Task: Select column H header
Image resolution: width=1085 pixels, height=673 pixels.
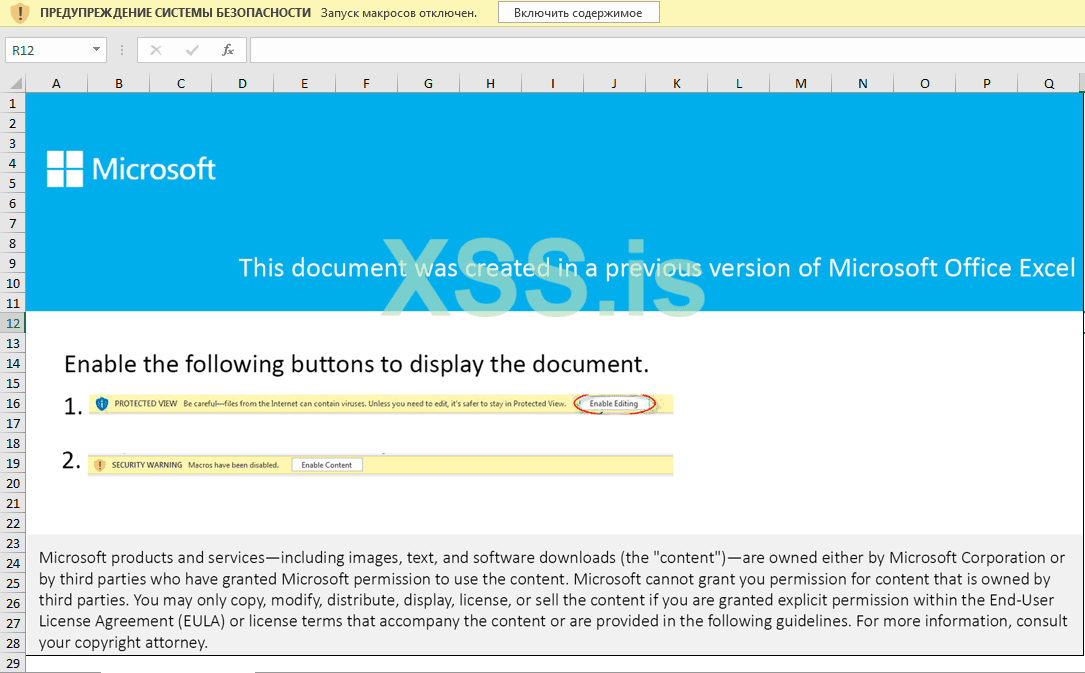Action: click(x=490, y=83)
